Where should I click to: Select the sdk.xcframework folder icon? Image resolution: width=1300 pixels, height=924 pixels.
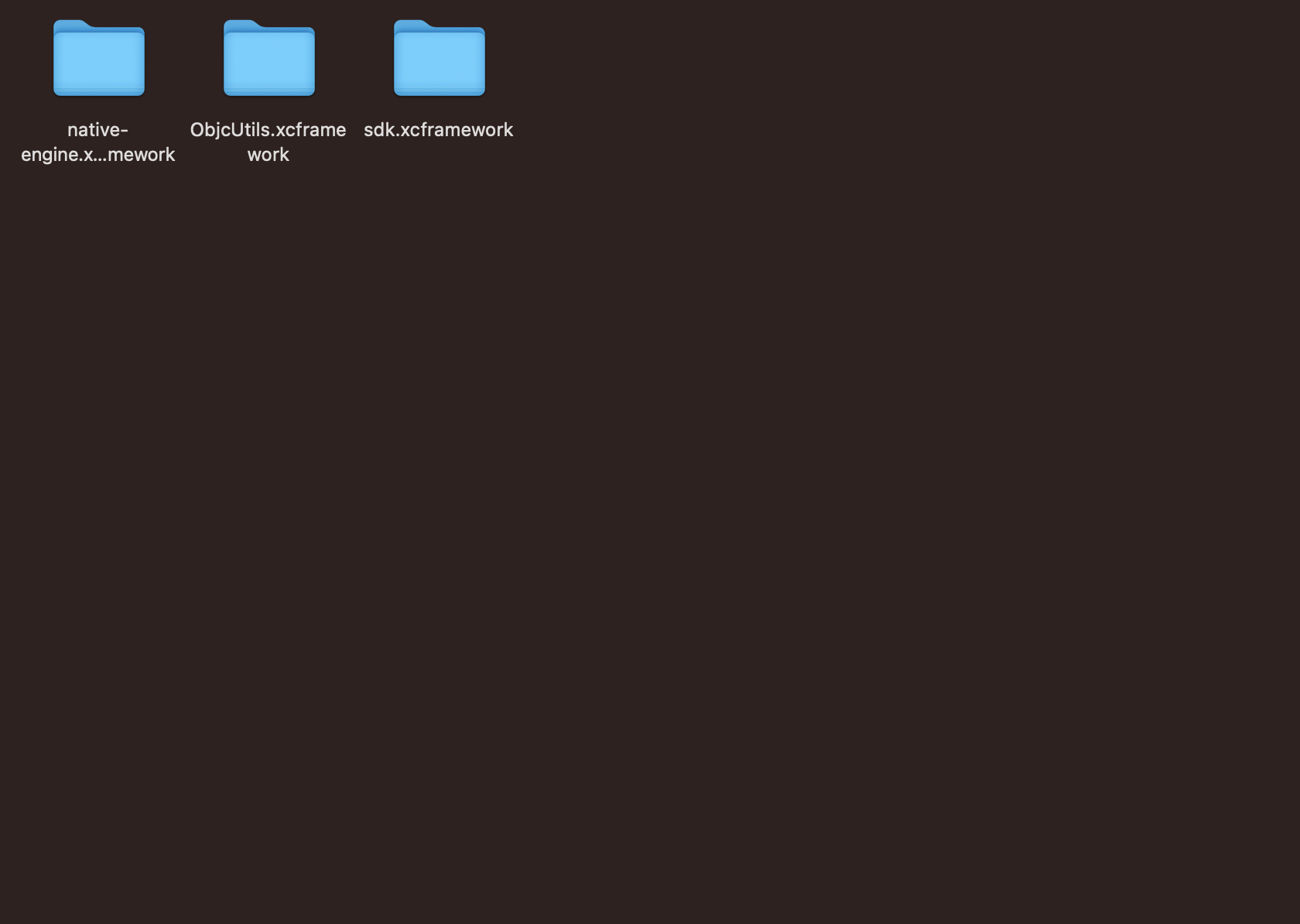(x=440, y=58)
